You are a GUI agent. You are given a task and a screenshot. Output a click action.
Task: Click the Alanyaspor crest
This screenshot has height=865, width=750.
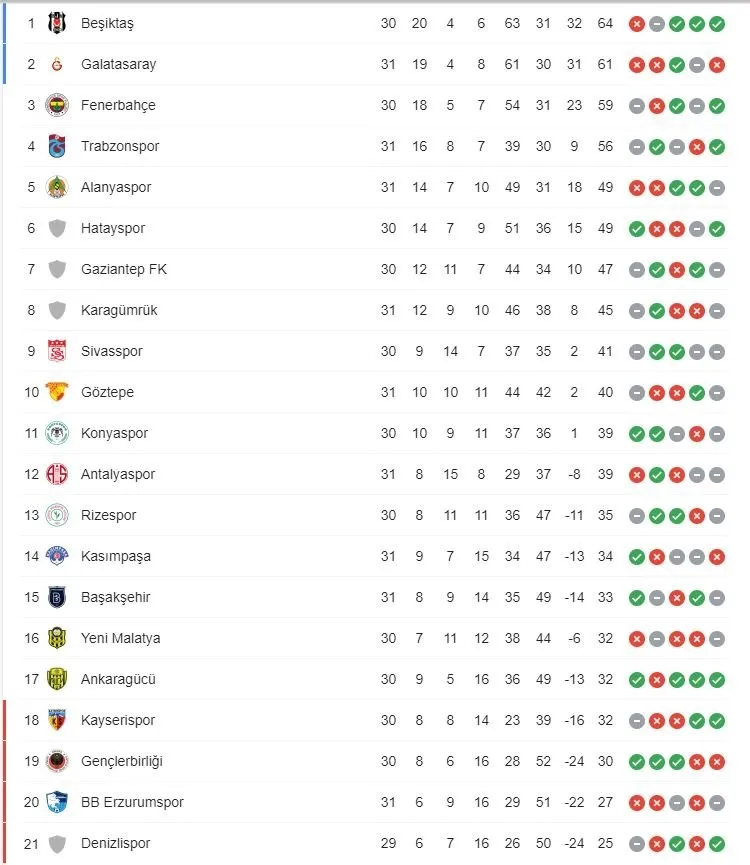57,187
